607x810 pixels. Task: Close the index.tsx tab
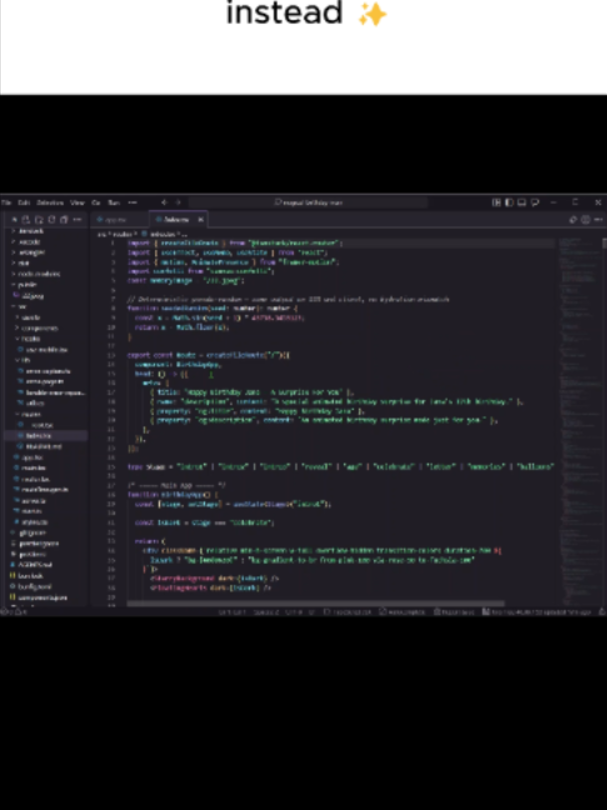[x=200, y=220]
